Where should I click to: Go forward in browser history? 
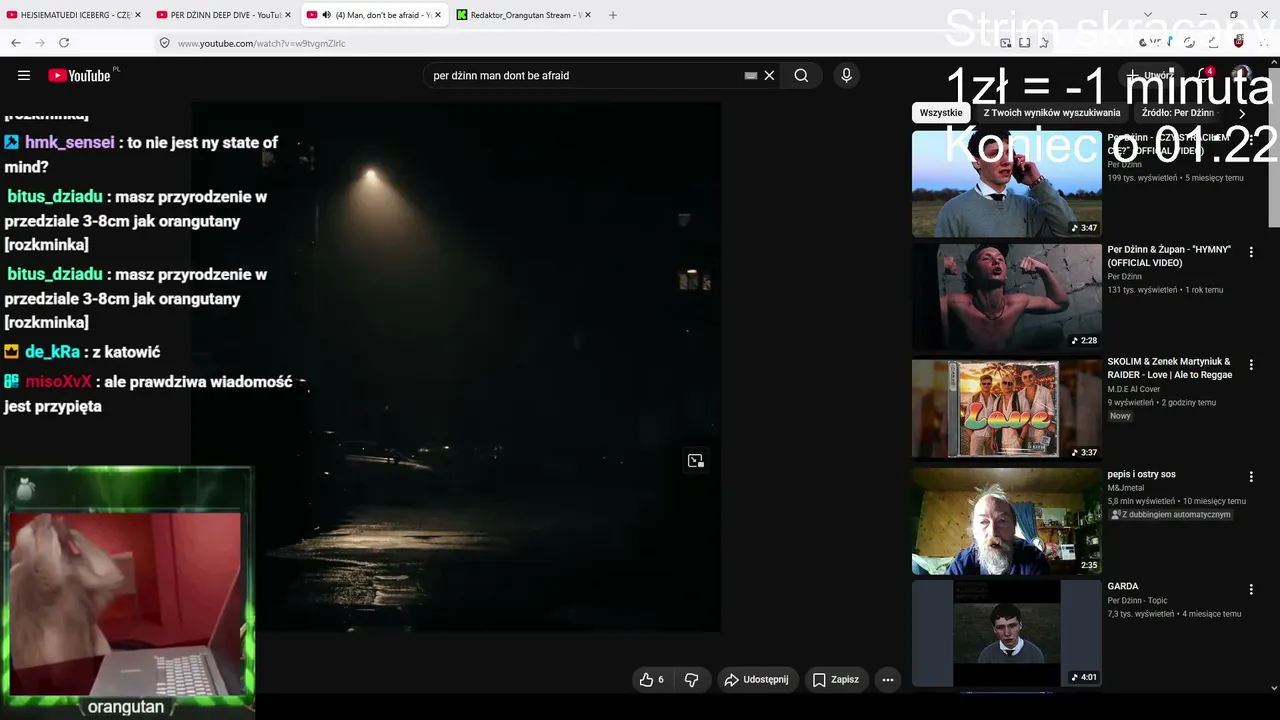click(x=40, y=43)
